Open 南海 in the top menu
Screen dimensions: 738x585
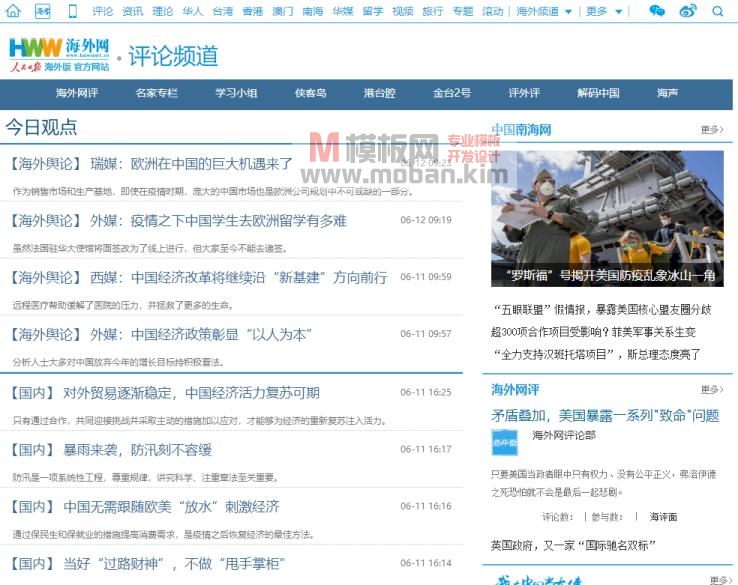pyautogui.click(x=313, y=11)
